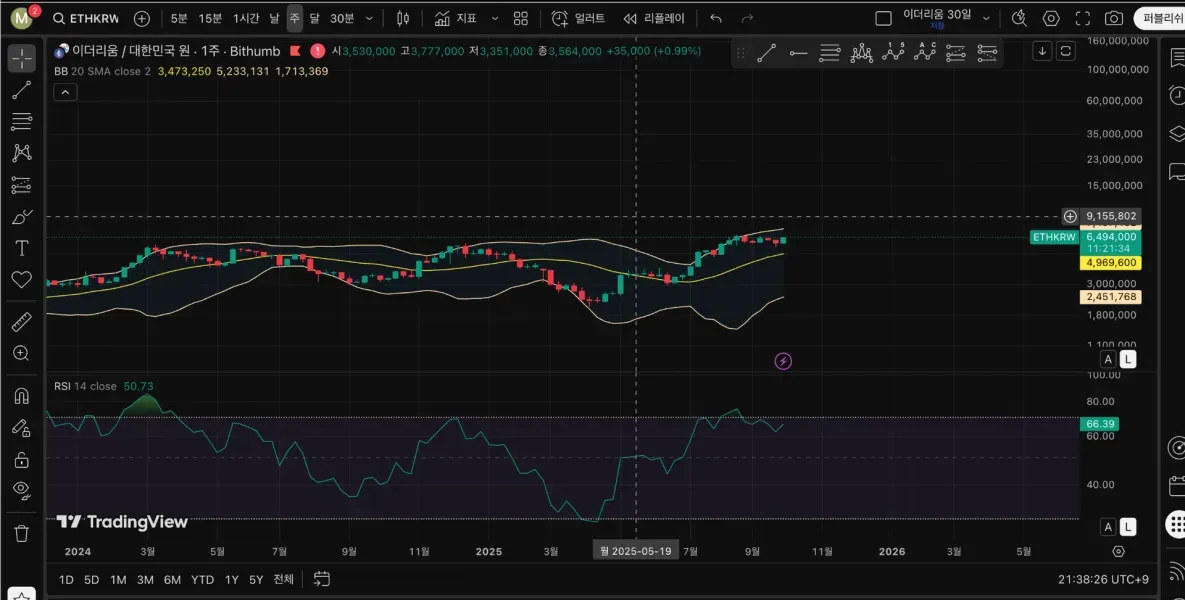Open candlestick chart type selector
Screen dimensions: 1185x600
[403, 18]
